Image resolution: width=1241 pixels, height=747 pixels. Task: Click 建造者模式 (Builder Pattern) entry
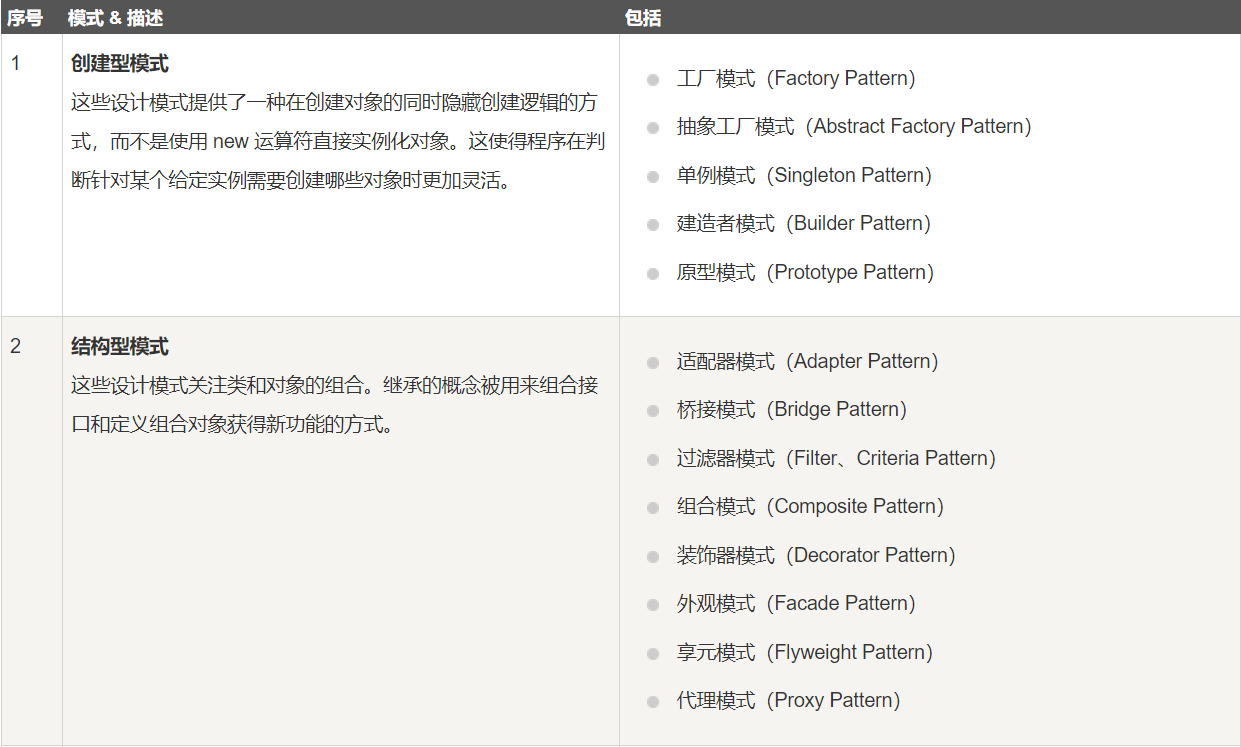coord(803,224)
